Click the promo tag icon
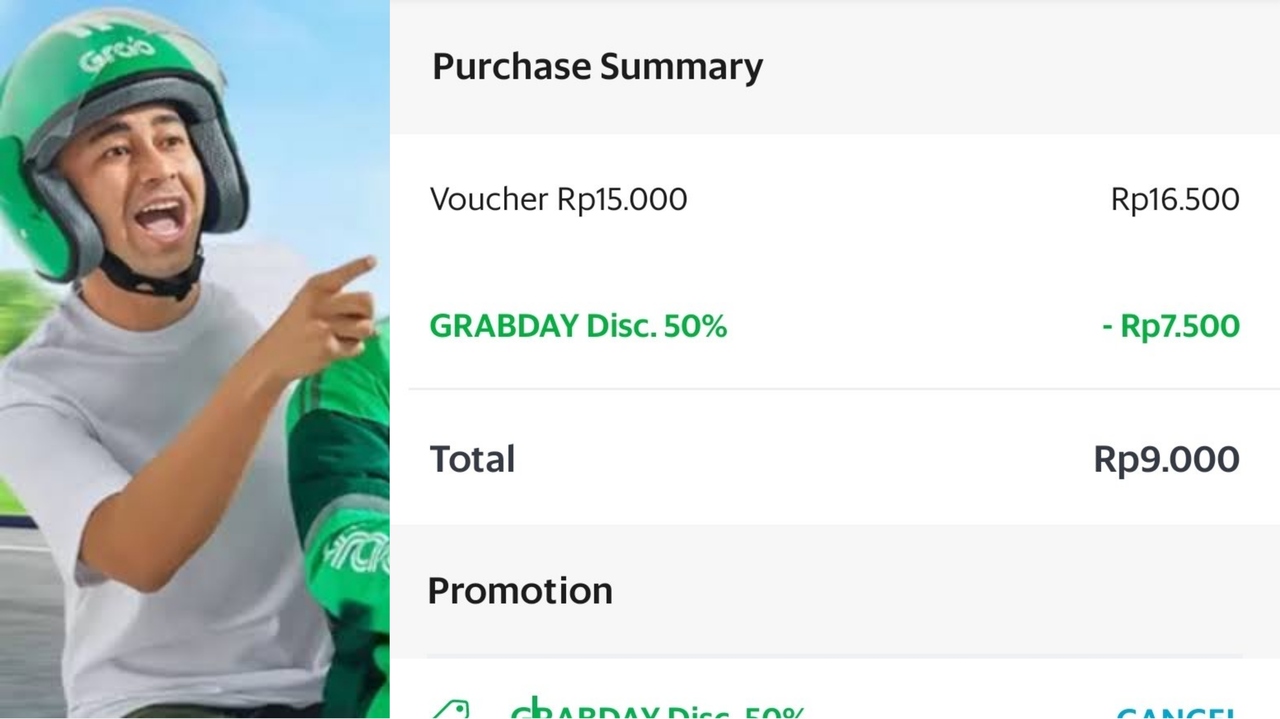 pos(449,710)
